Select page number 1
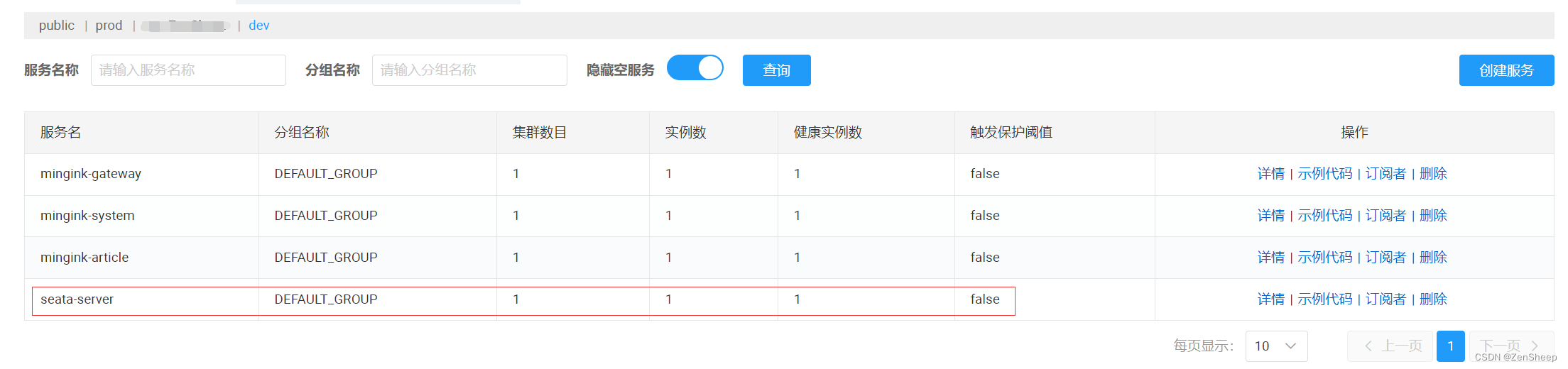Screen dimensions: 1568x369 coord(1450,346)
